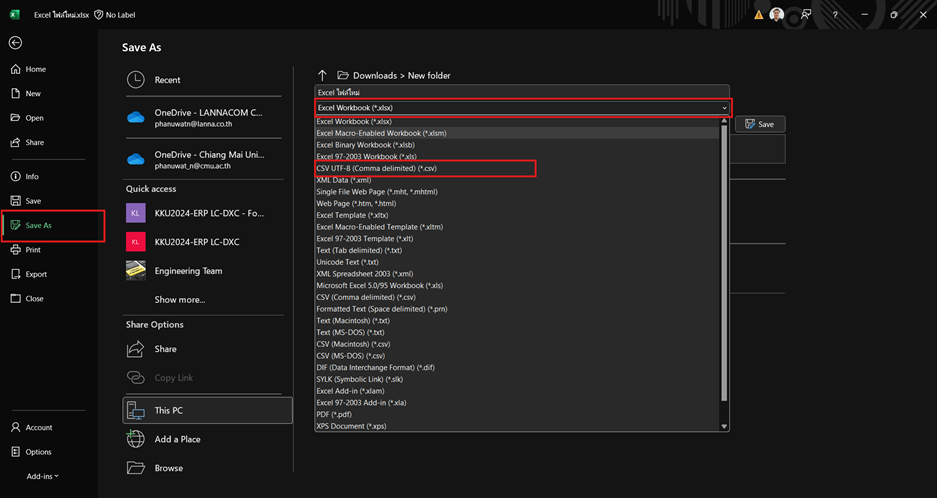Open Share in the left sidebar menu
Image resolution: width=937 pixels, height=498 pixels.
point(27,142)
